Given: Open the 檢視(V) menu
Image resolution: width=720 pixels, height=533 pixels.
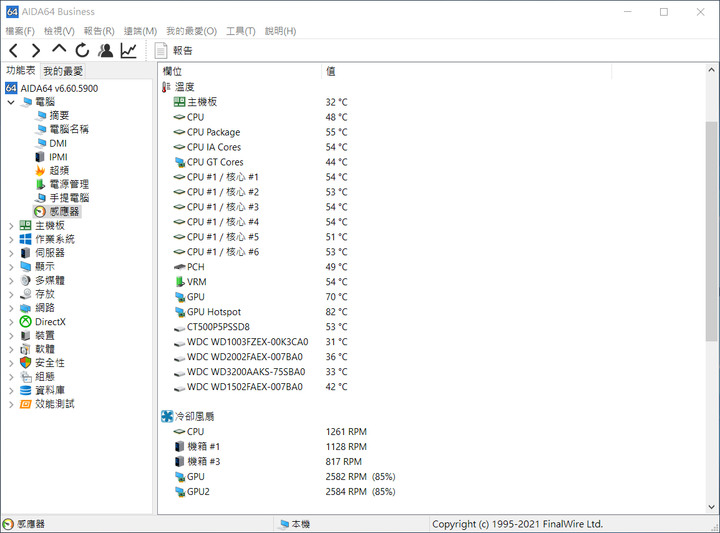Looking at the screenshot, I should 59,31.
